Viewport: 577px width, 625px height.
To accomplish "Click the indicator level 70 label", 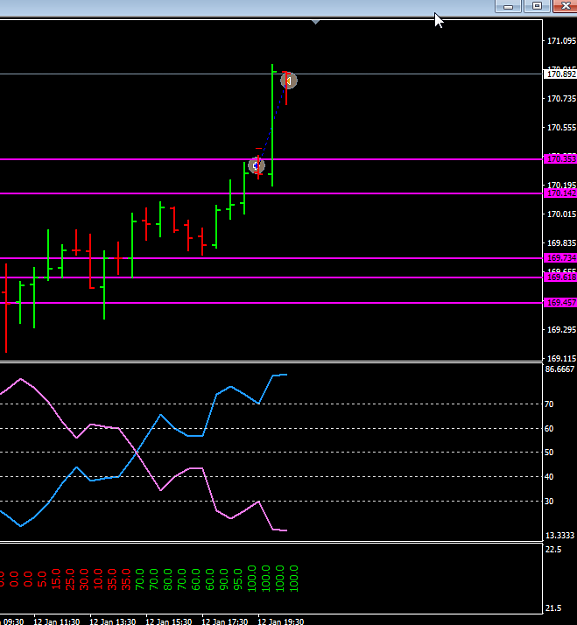I will [549, 404].
